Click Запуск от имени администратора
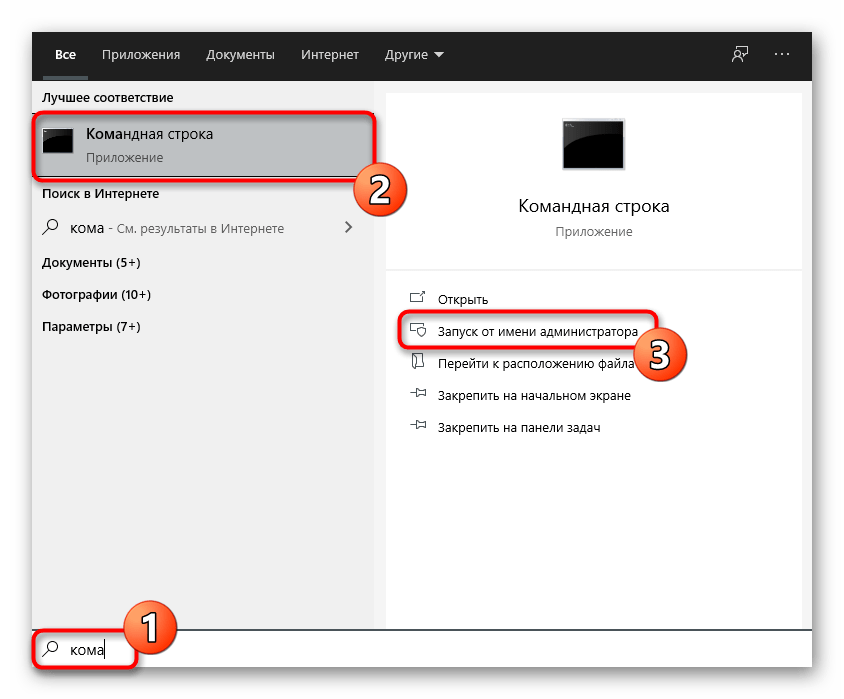Image resolution: width=844 pixels, height=699 pixels. (x=536, y=330)
